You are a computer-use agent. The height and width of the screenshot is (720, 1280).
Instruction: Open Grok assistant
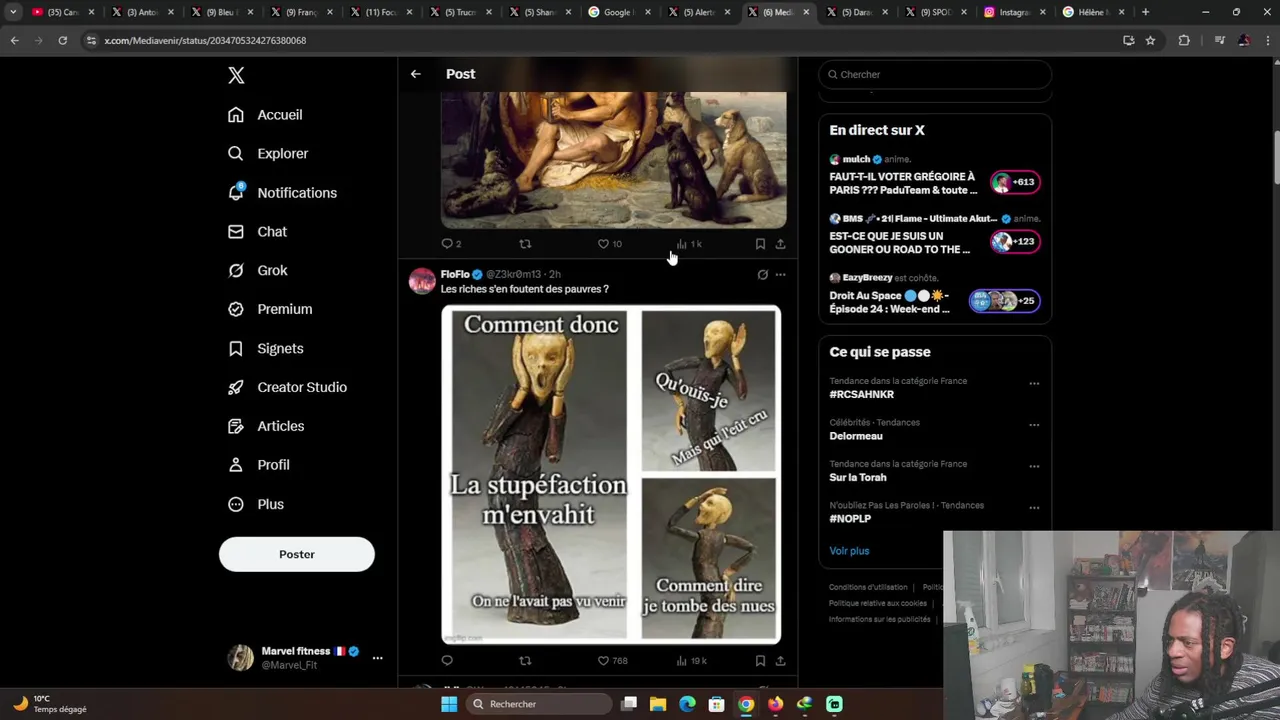pos(257,271)
